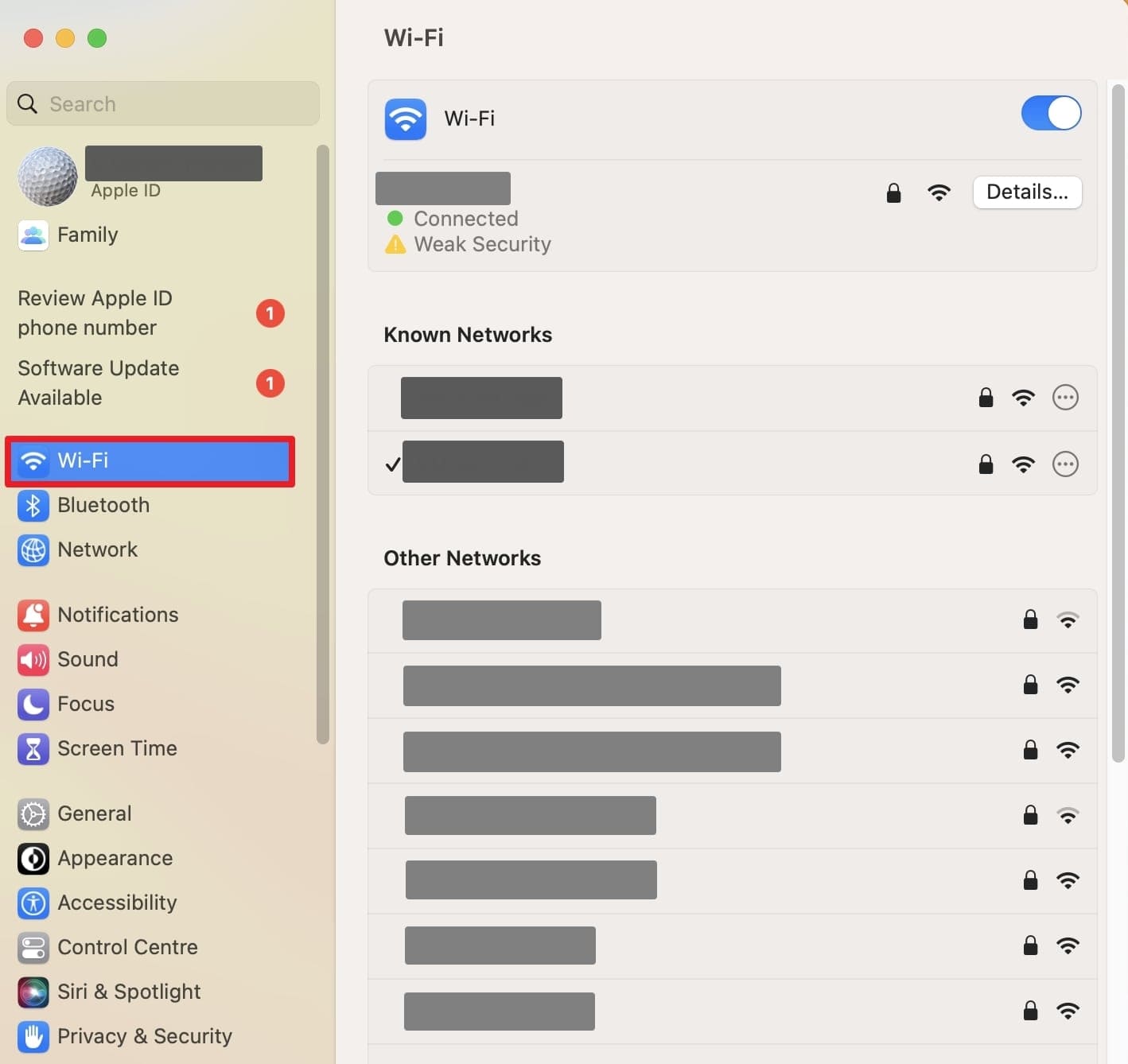Click the Network globe icon
Viewport: 1128px width, 1064px height.
point(33,550)
